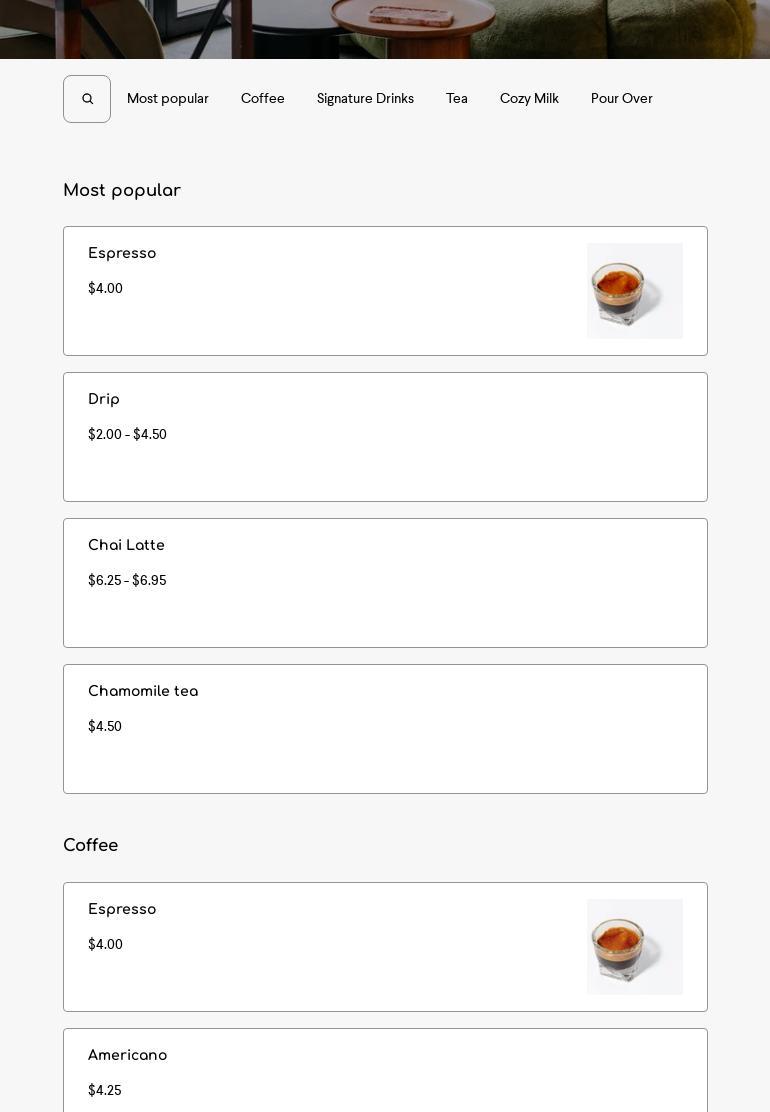The image size is (770, 1112).
Task: Jump to the Coffee category tab
Action: tap(262, 99)
